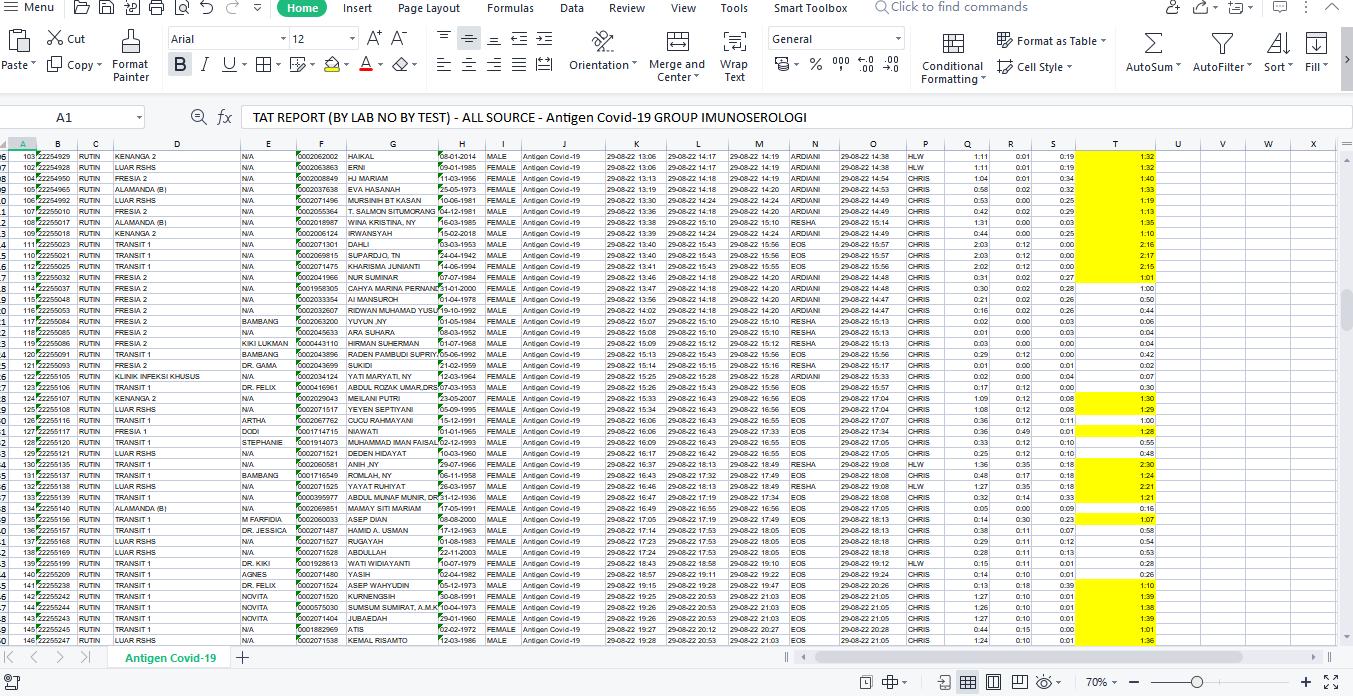
Task: Open the Data ribbon tab
Action: pos(572,8)
